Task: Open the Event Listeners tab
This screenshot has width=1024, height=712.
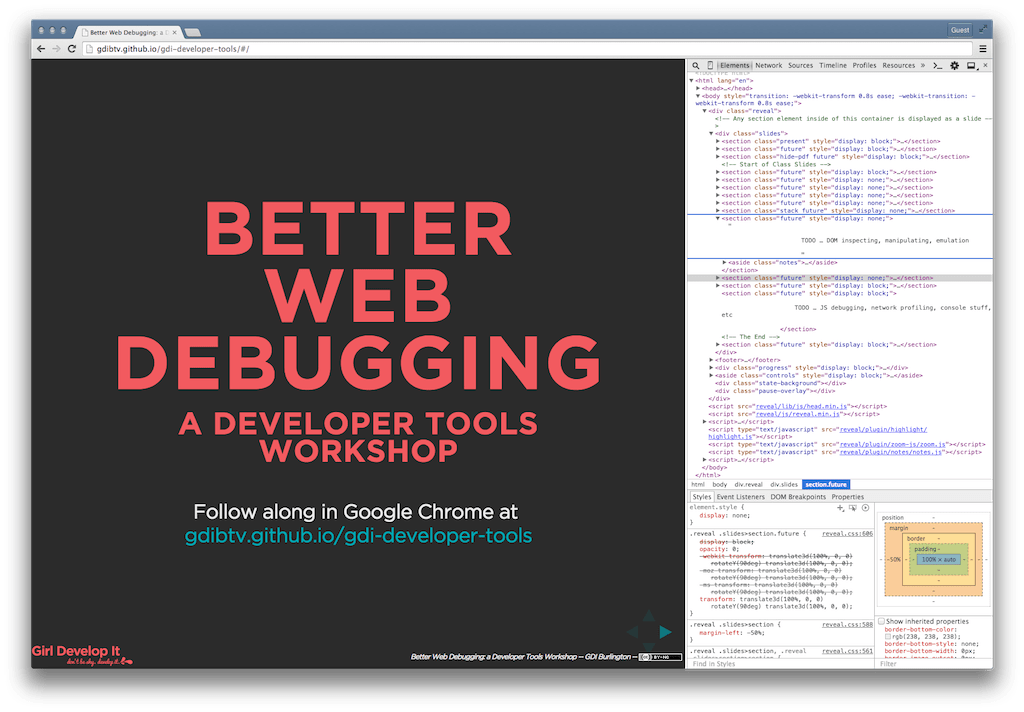Action: pyautogui.click(x=741, y=495)
